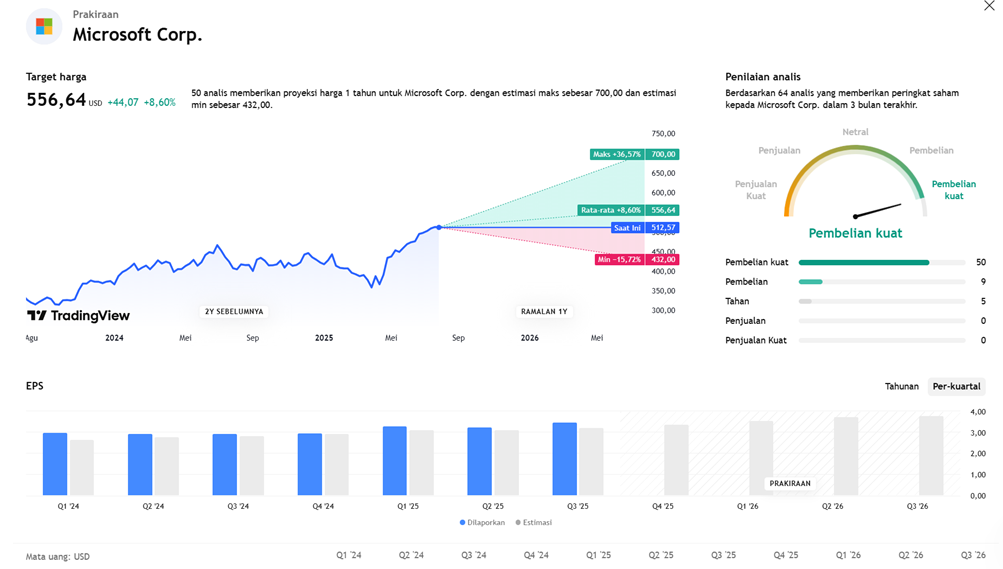Click the +44,07 price change value
The width and height of the screenshot is (1003, 569).
coord(123,102)
